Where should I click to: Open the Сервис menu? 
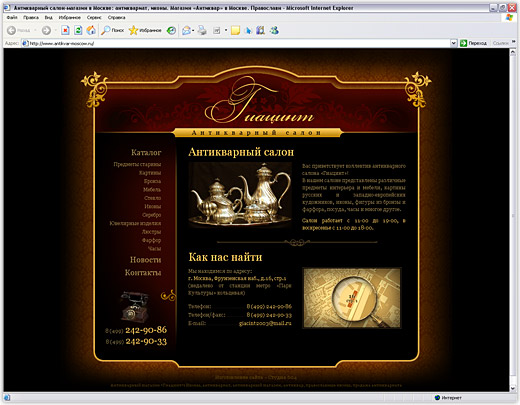(94, 17)
